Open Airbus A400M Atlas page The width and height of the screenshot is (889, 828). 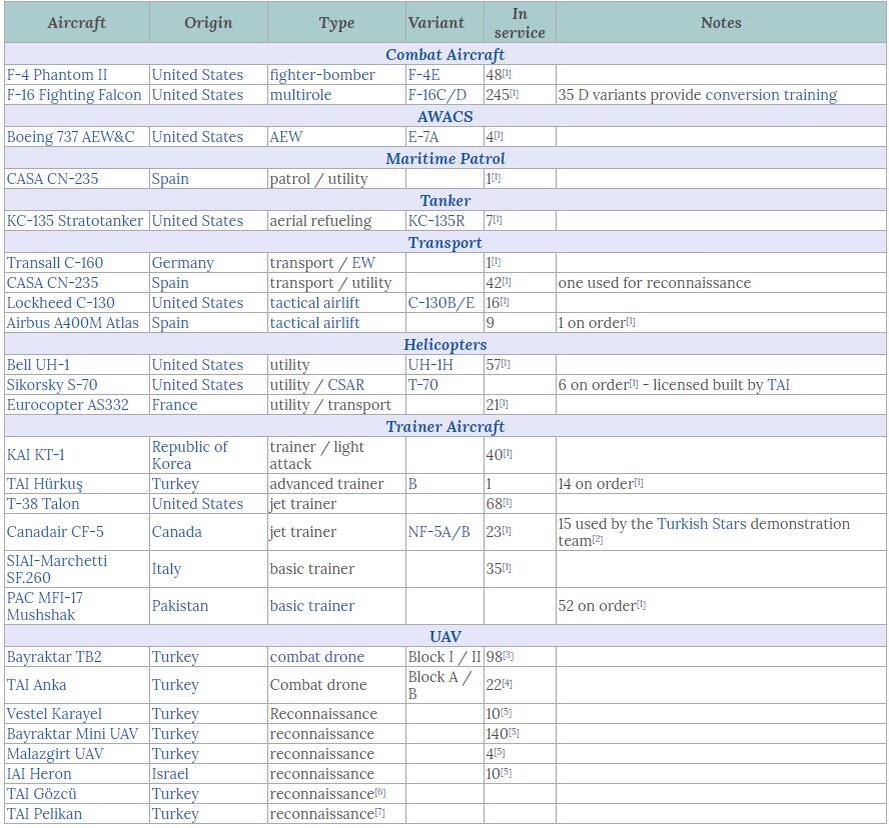(73, 323)
